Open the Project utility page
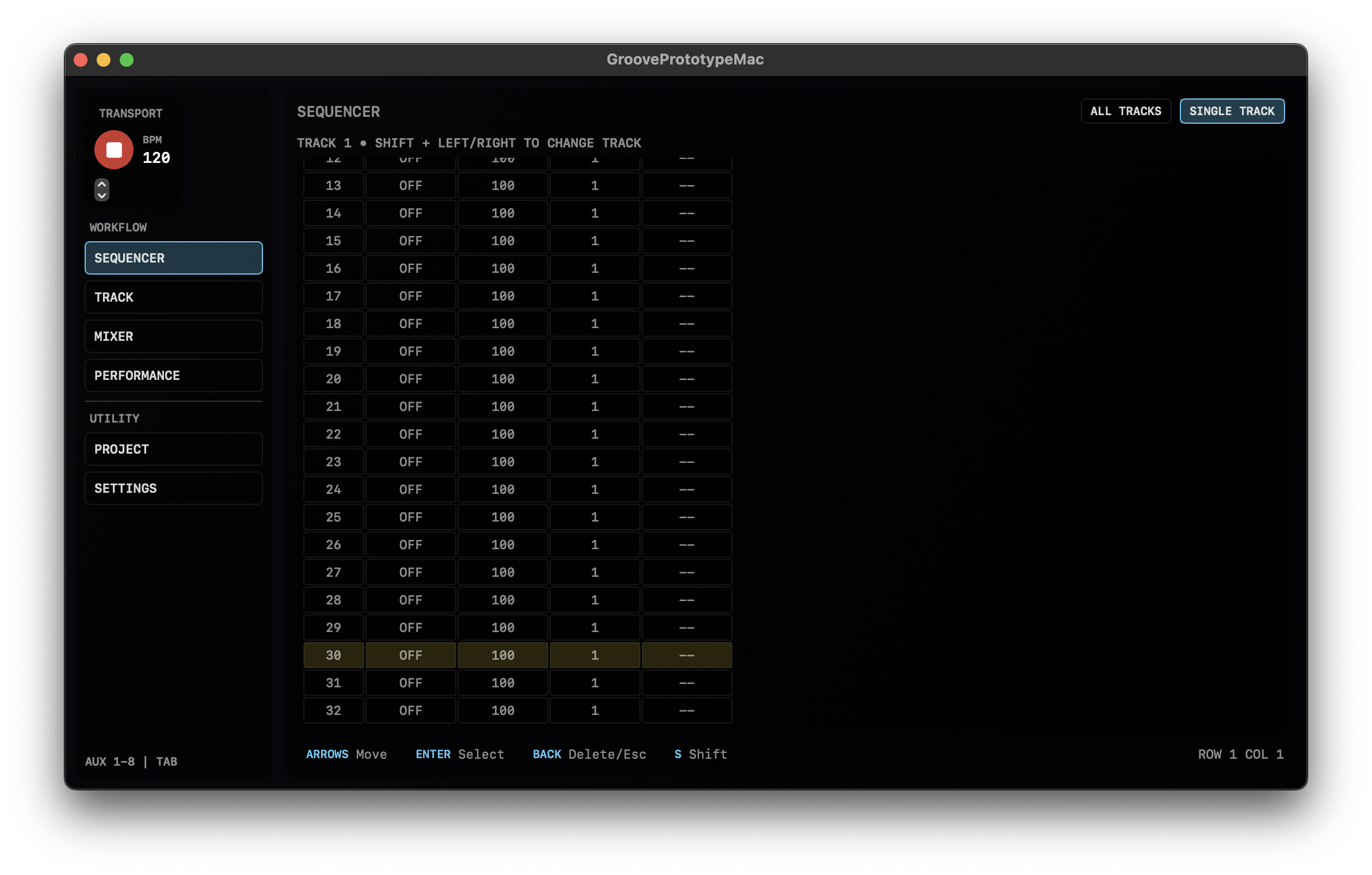Screen dimensions: 1372x875 coord(173,449)
